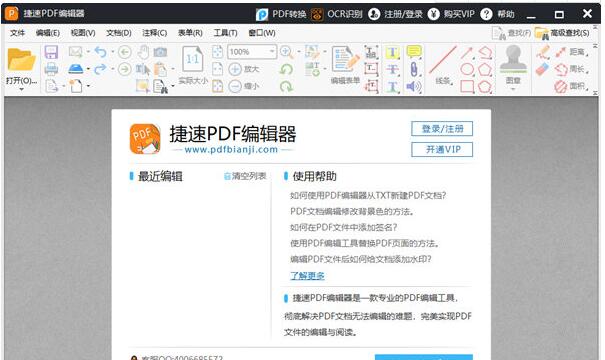The width and height of the screenshot is (605, 360).
Task: Click the Actual Size 1:1 page icon
Action: click(x=193, y=59)
